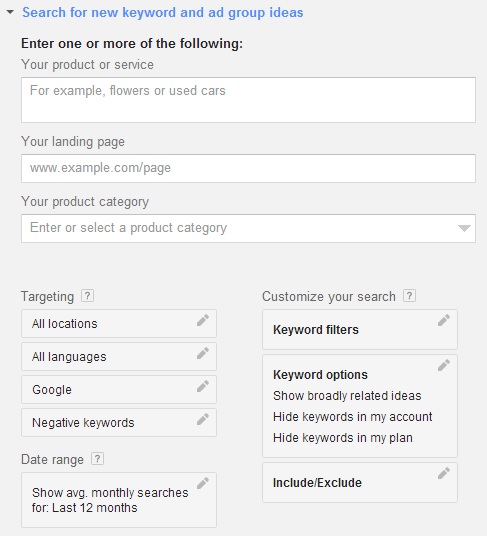The height and width of the screenshot is (536, 487).
Task: Click the pencil icon in the Google network box
Action: coord(203,386)
